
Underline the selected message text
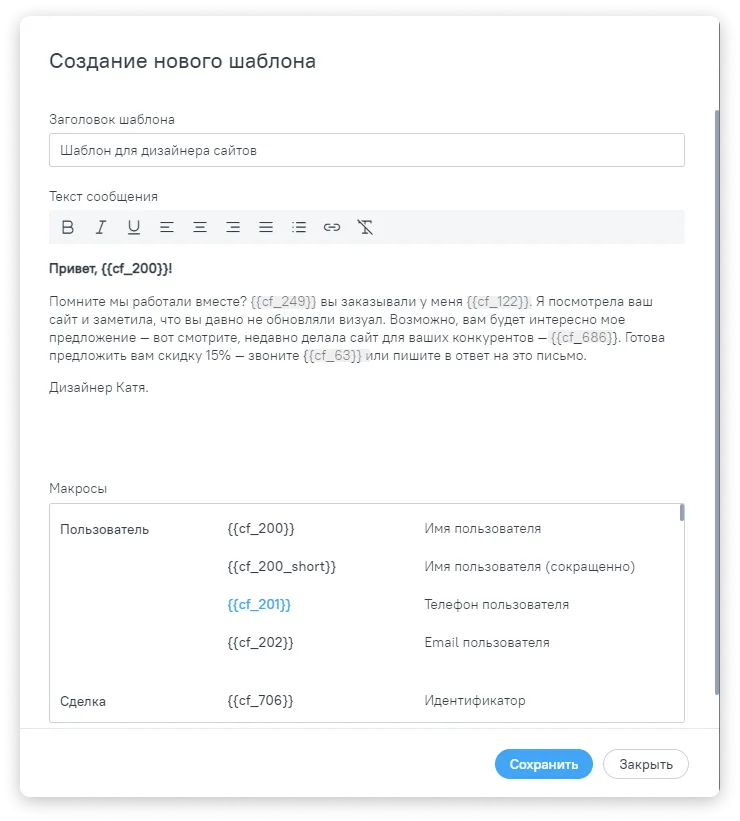point(134,227)
